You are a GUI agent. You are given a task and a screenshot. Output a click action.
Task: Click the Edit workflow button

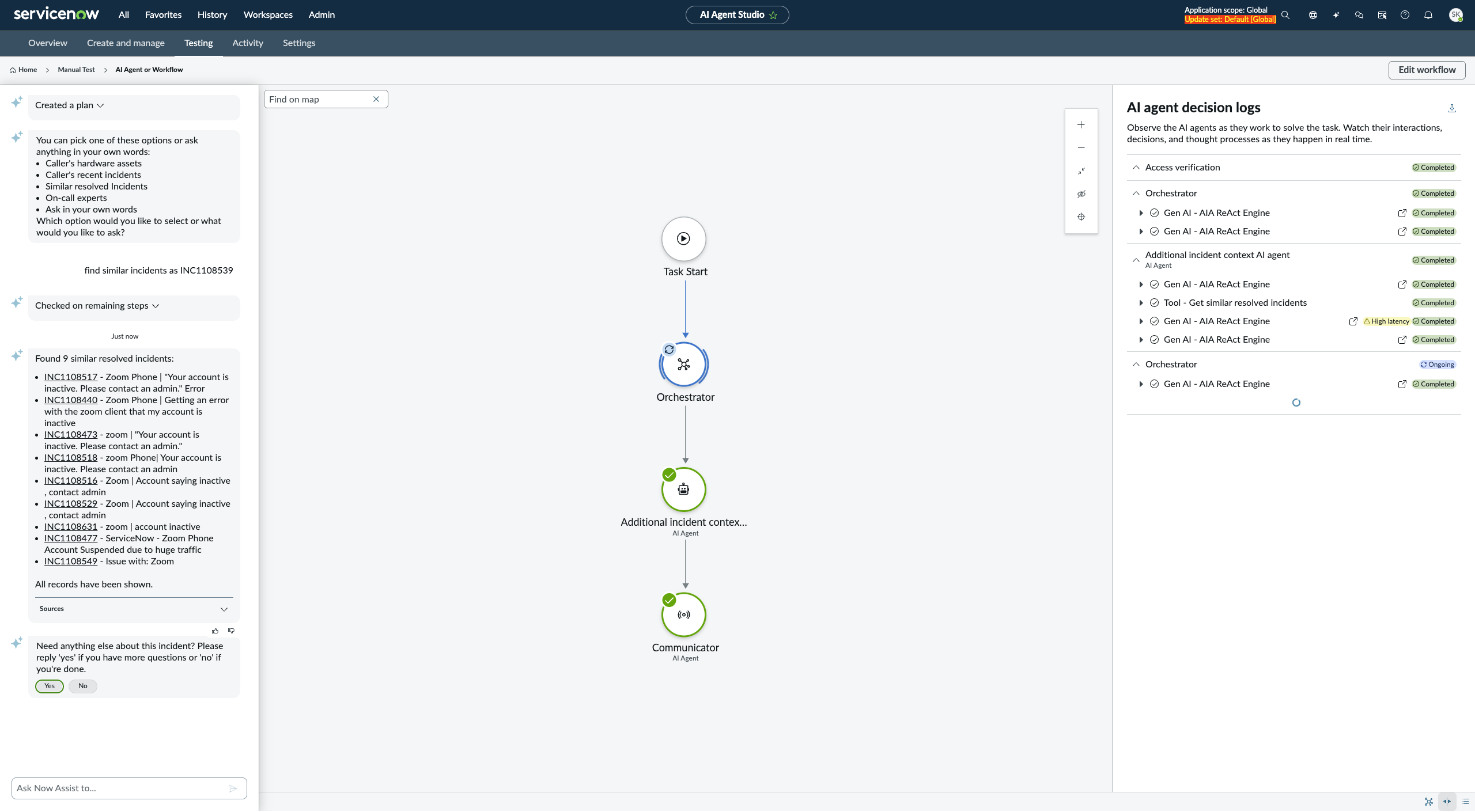1427,70
